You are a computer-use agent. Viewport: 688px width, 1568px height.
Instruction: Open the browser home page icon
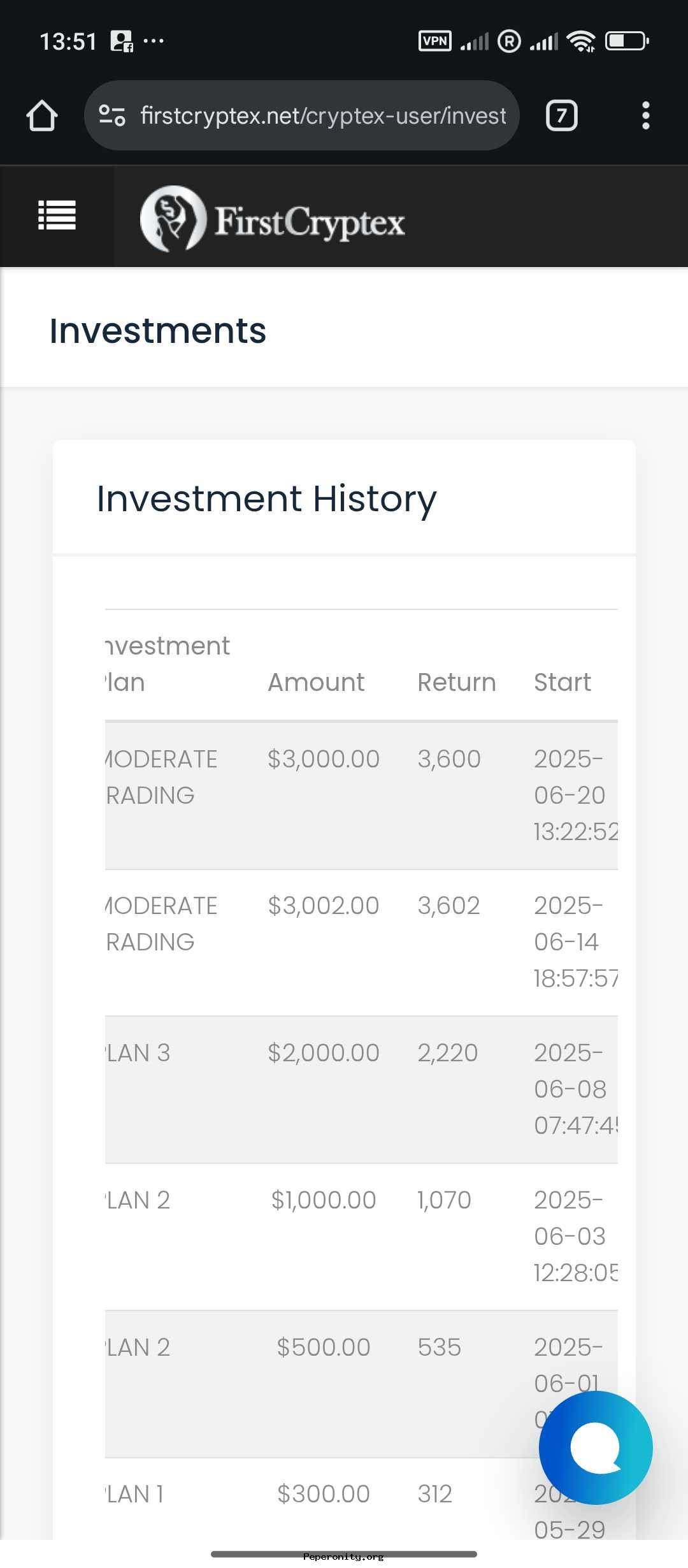point(42,115)
